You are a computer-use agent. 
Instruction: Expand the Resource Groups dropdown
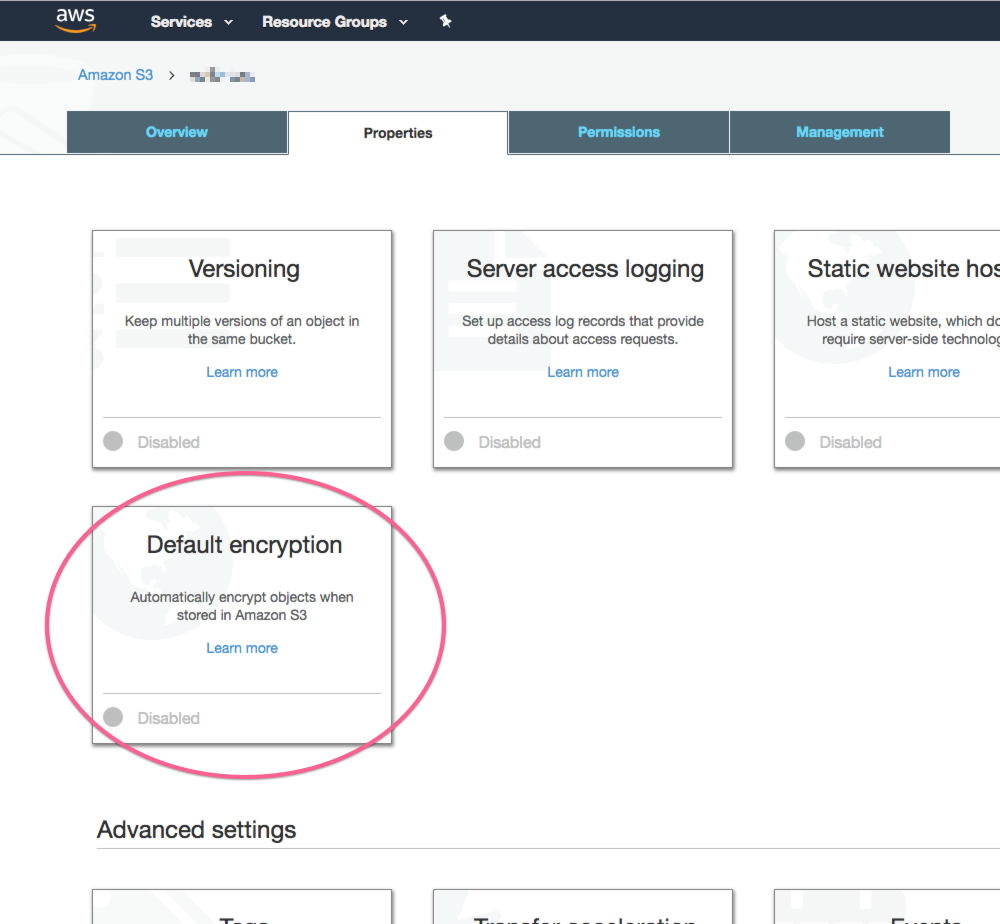(335, 22)
